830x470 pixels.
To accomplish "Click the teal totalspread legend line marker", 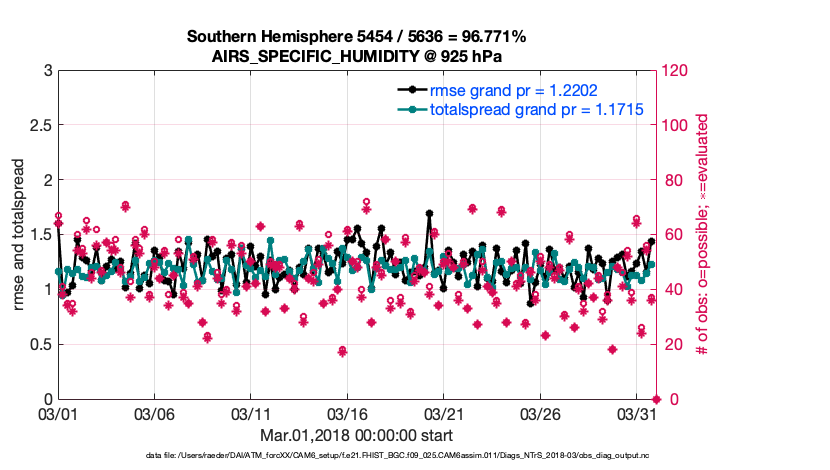I will click(409, 108).
